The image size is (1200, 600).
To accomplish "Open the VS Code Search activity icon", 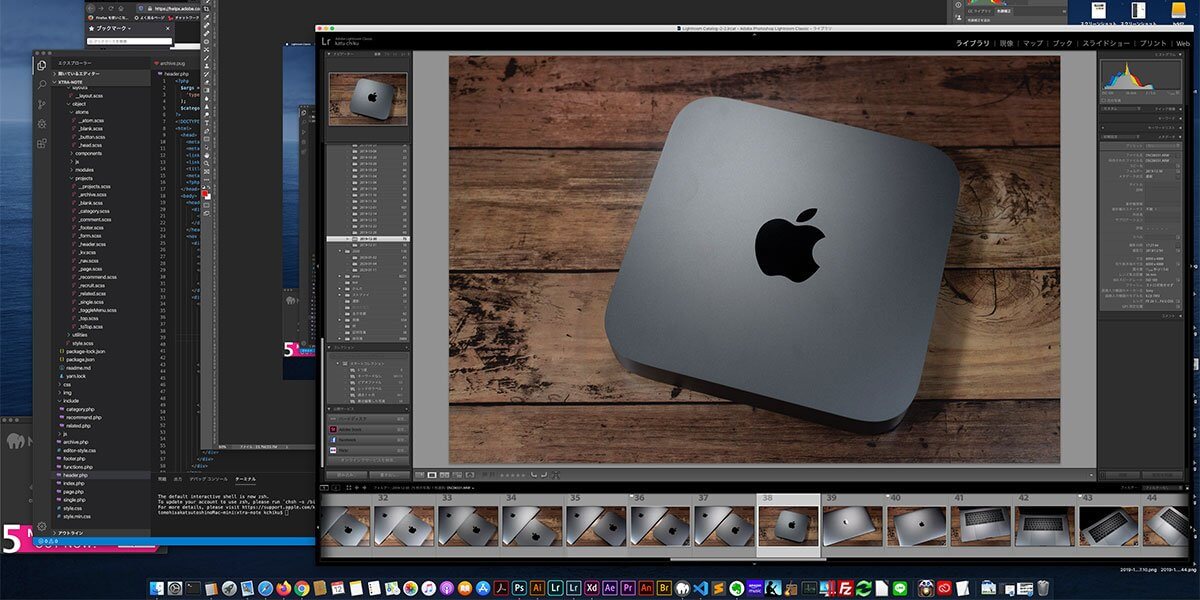I will 42,85.
